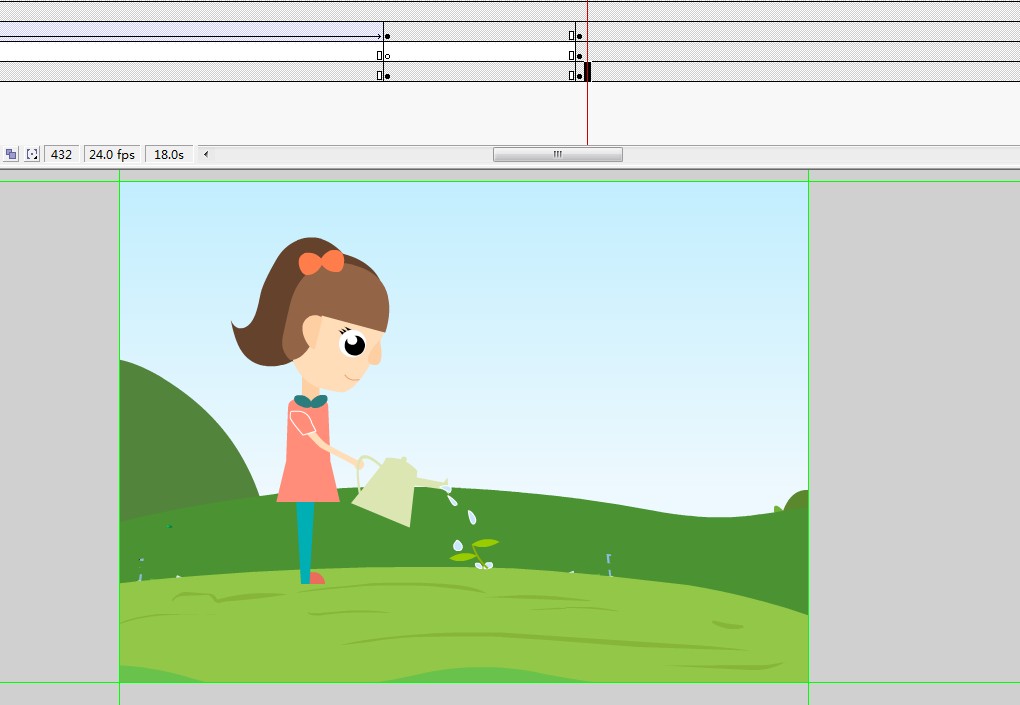Open the Modify Onion Markers icon
This screenshot has height=705, width=1020.
click(32, 154)
